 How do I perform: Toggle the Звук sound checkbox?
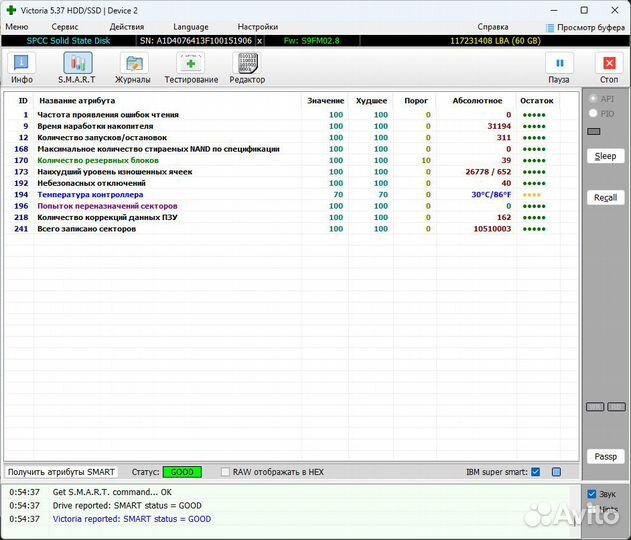(x=592, y=494)
